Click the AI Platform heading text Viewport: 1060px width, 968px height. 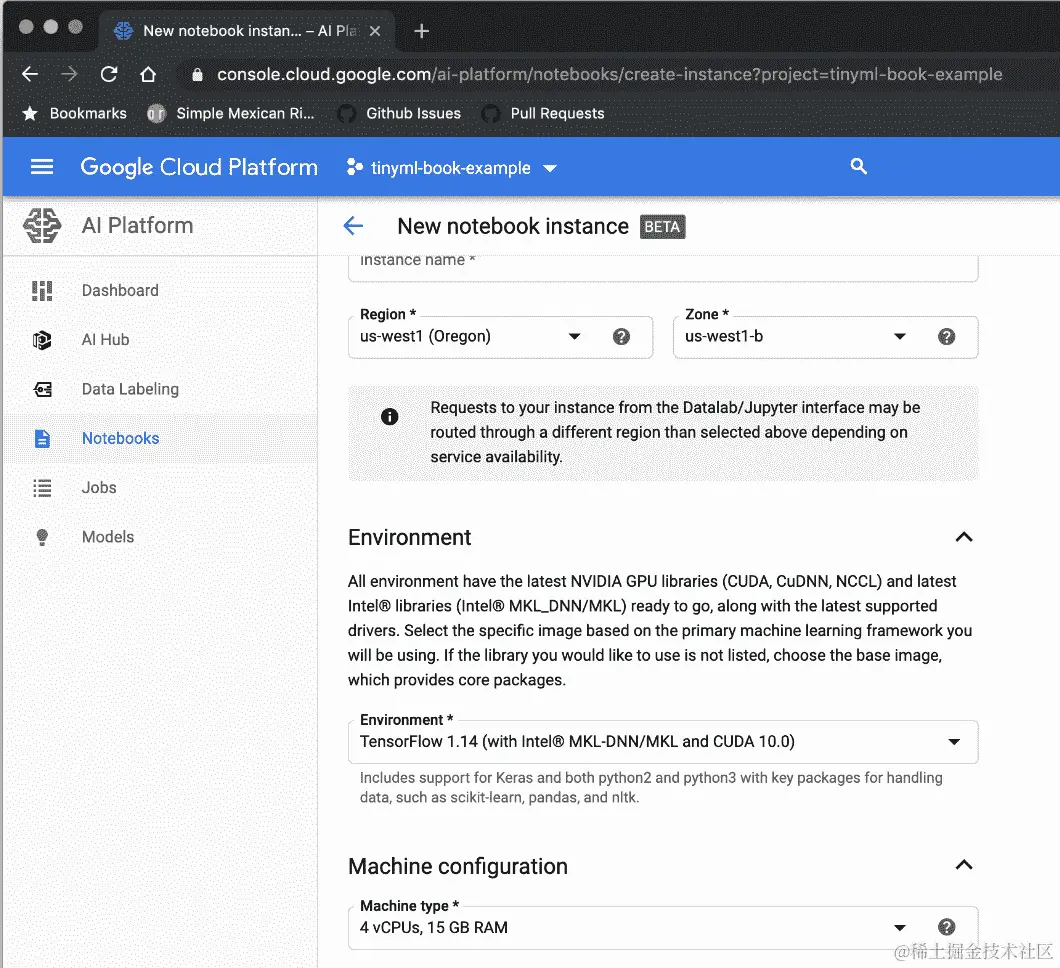[x=137, y=226]
